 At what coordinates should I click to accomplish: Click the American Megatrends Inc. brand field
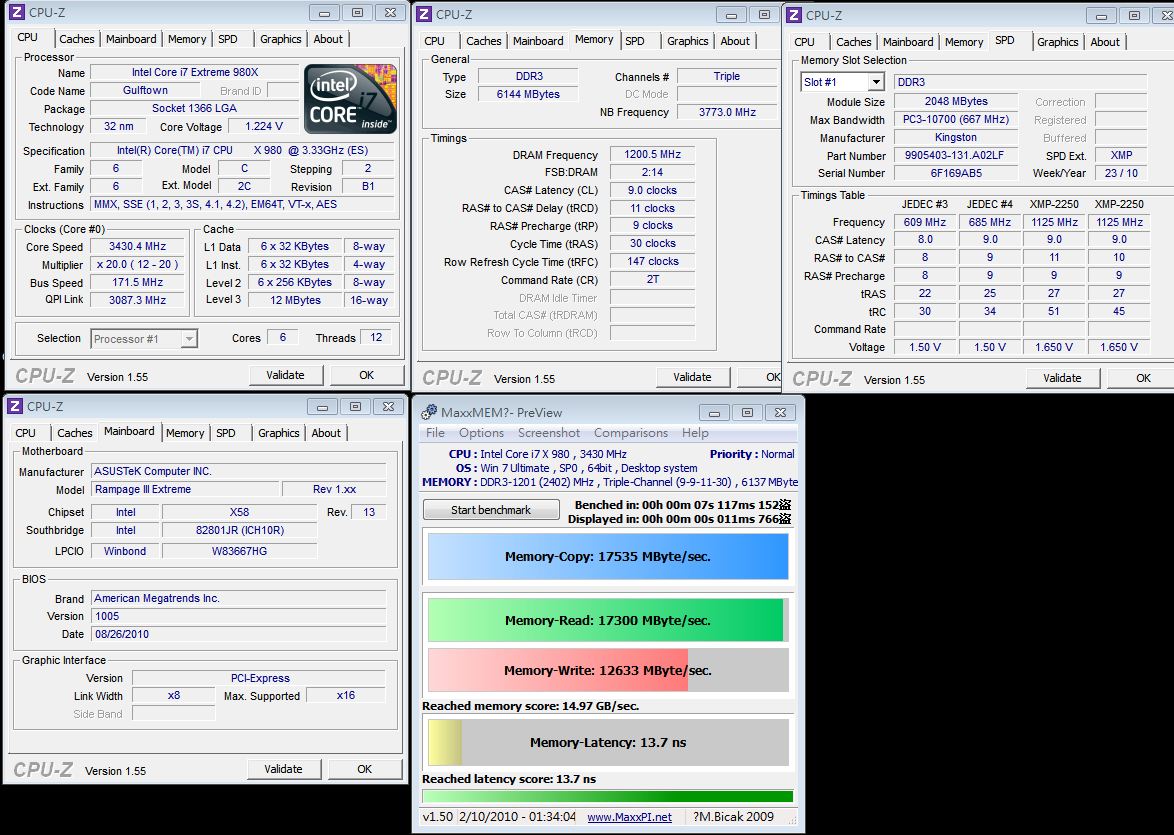tap(239, 598)
